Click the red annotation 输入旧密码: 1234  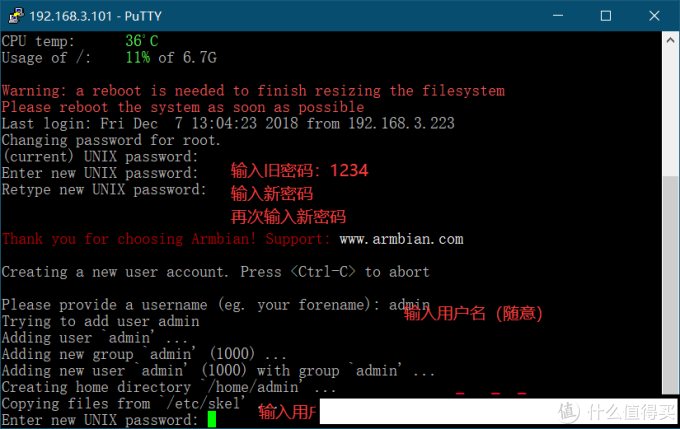click(300, 171)
